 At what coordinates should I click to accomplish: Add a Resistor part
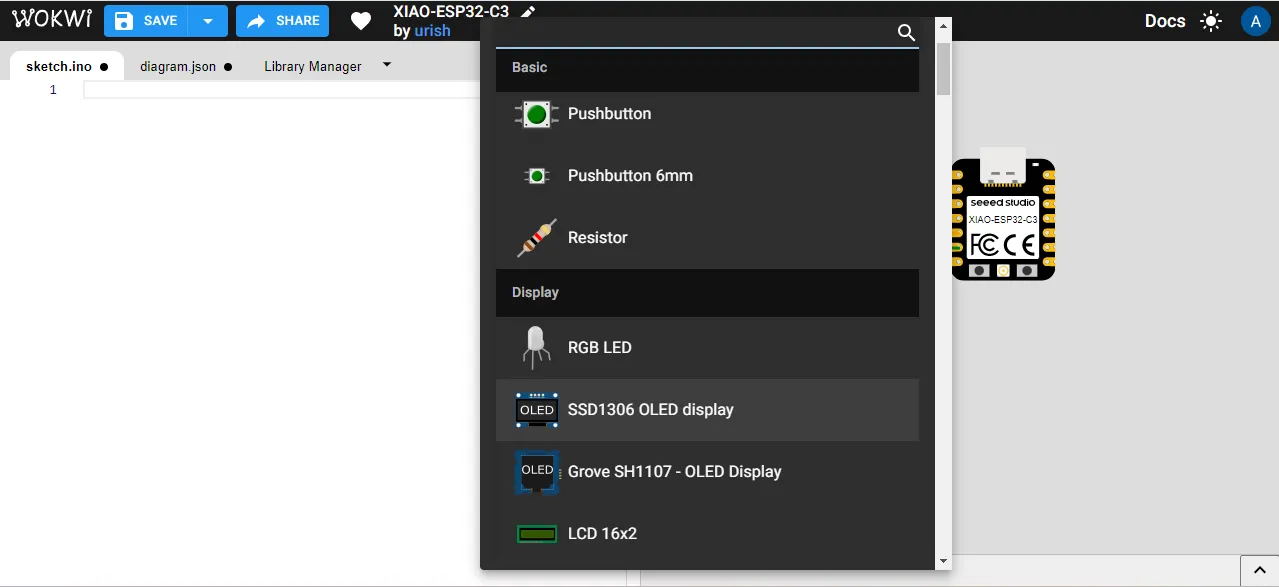coord(707,238)
